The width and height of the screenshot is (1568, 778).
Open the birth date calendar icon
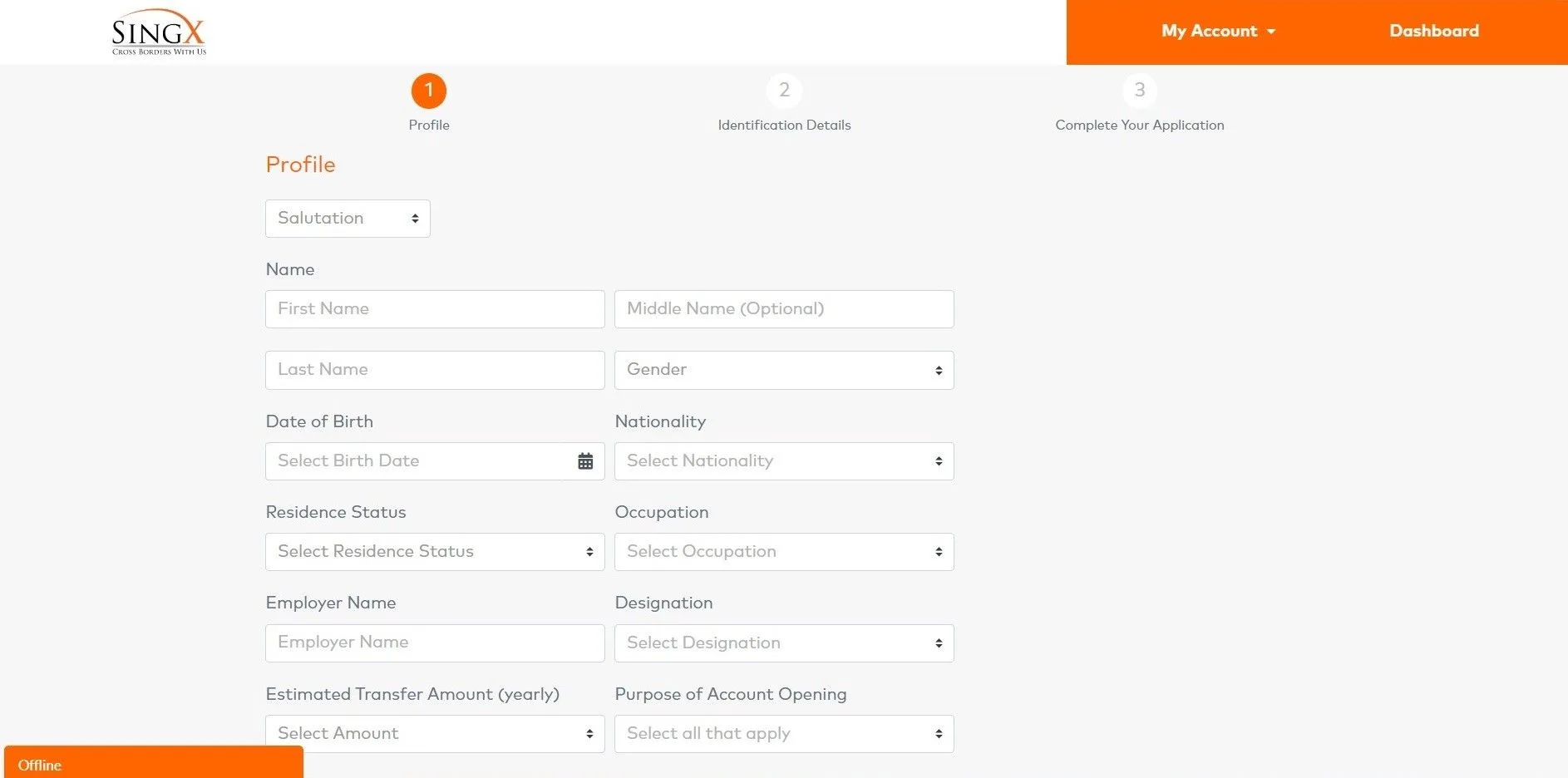coord(585,461)
